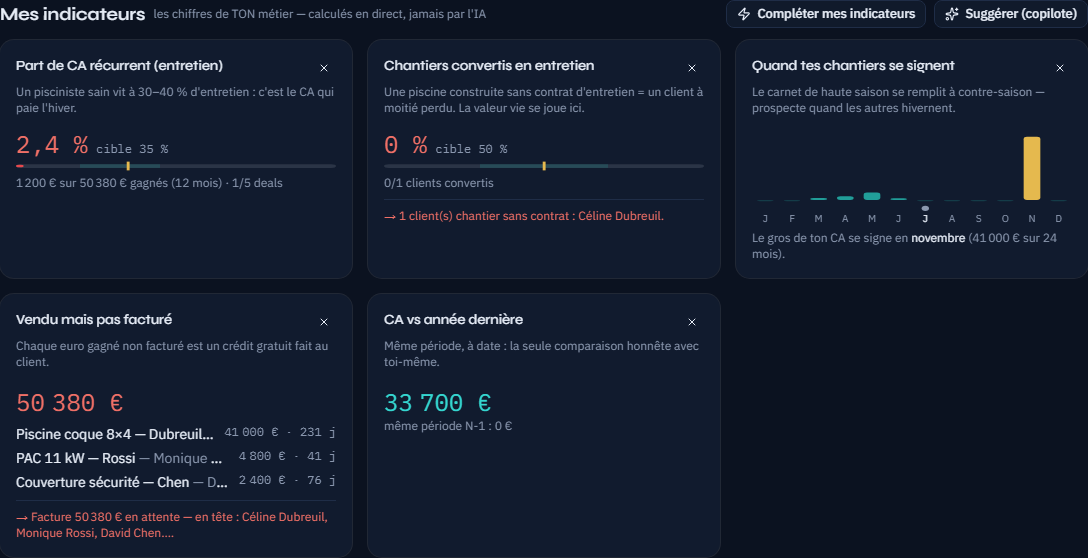Image resolution: width=1088 pixels, height=558 pixels.
Task: Click the 1 200 € sur 50 380 € gagnés line
Action: click(x=149, y=183)
